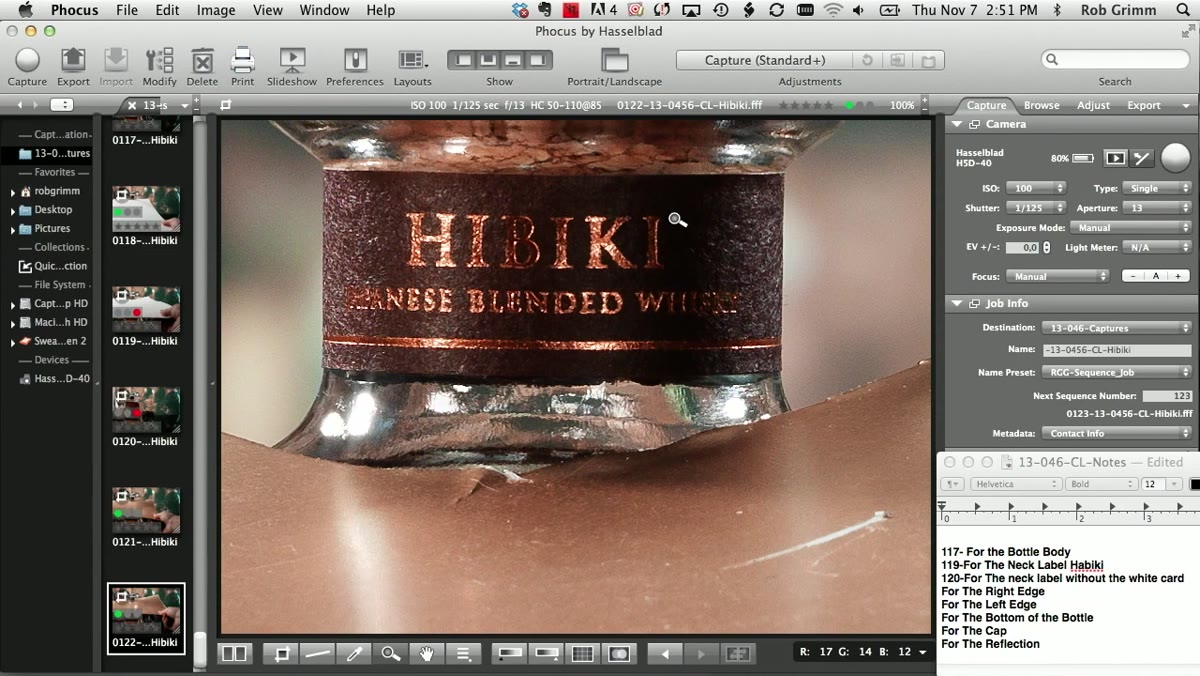Click the Delete toolbar icon
The image size is (1200, 676).
pos(202,60)
